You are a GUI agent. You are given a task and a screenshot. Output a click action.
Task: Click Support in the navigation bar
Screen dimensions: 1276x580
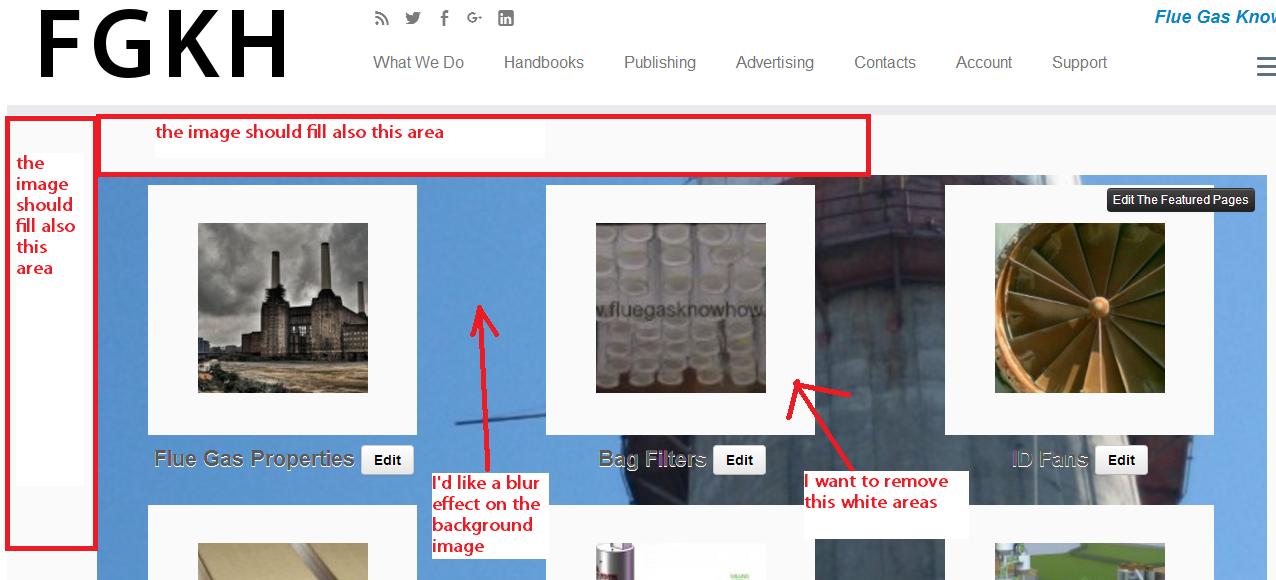click(1079, 62)
